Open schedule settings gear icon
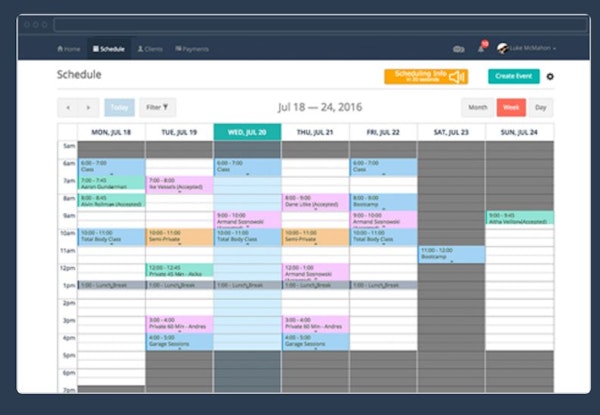The width and height of the screenshot is (600, 415). tap(550, 77)
